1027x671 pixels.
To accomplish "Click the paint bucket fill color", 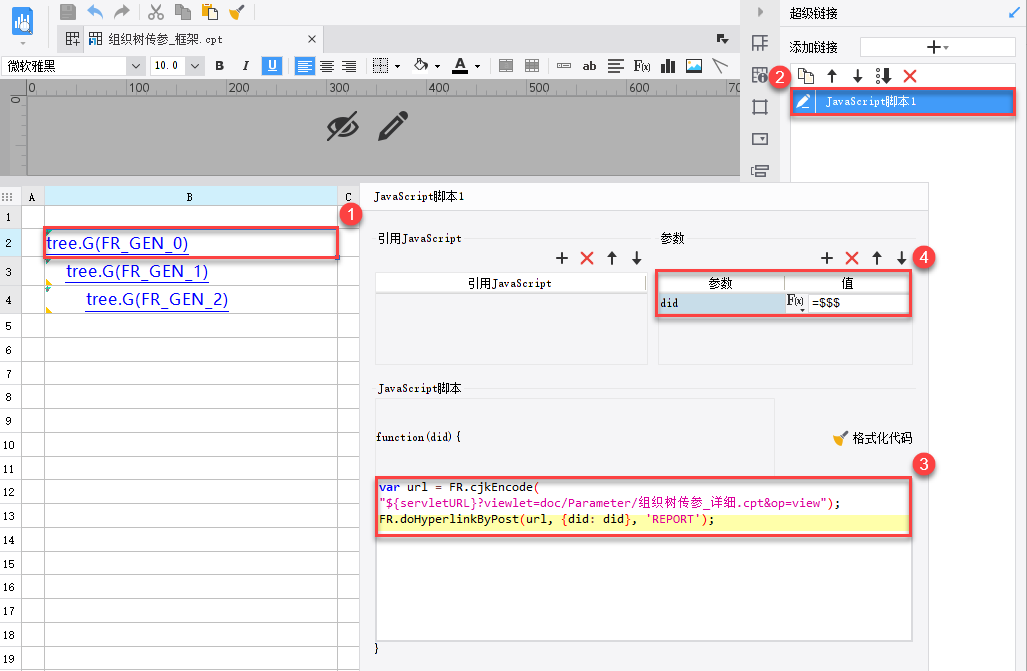I will (x=421, y=65).
